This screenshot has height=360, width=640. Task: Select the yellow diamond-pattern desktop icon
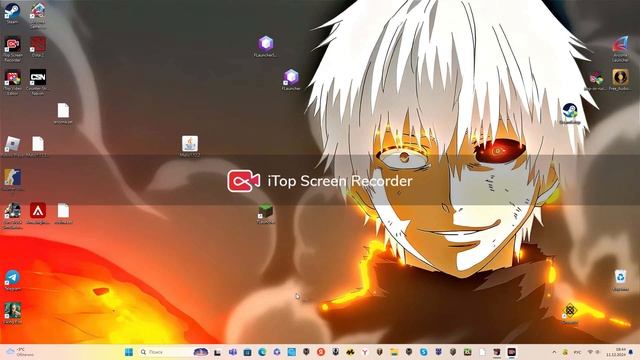569,313
